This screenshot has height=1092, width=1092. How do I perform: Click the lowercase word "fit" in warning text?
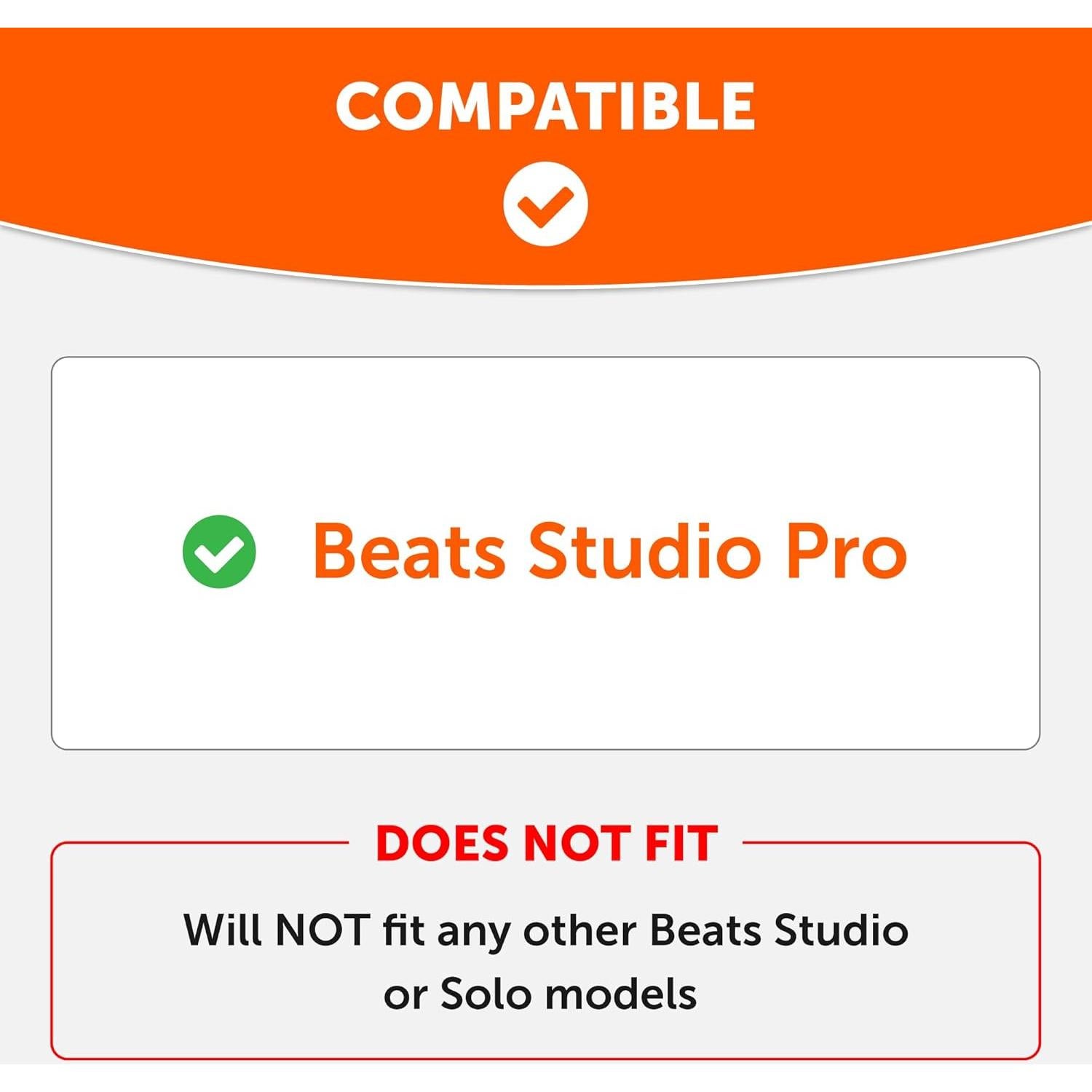click(403, 930)
